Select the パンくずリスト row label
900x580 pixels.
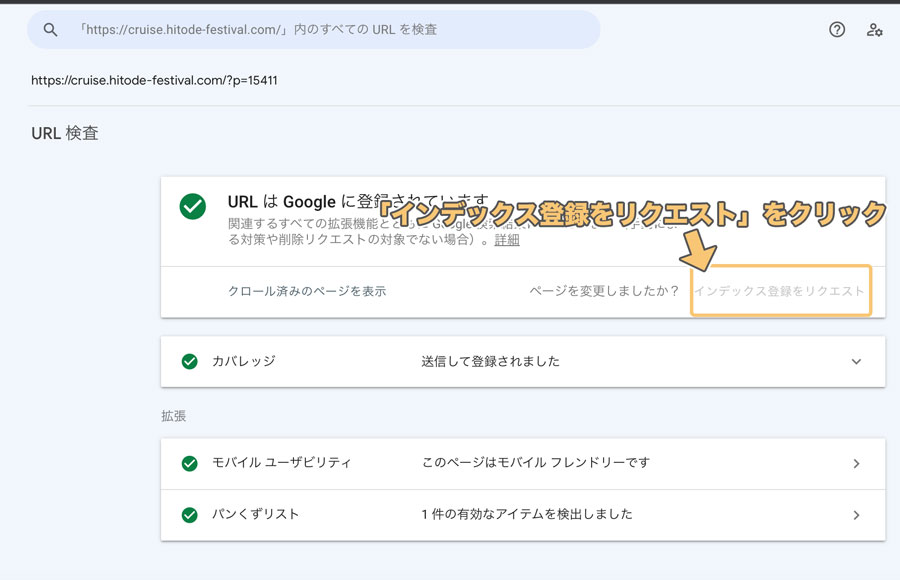click(x=255, y=515)
